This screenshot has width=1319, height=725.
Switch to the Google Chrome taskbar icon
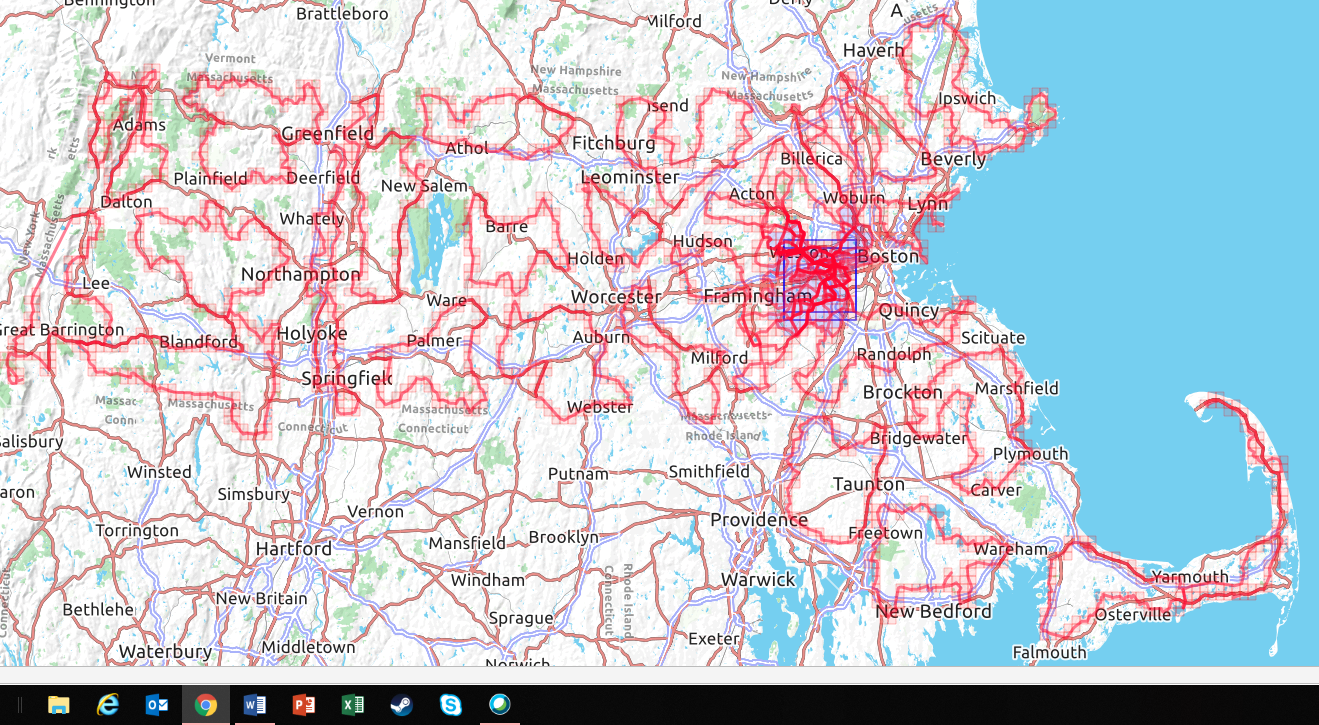(x=206, y=705)
